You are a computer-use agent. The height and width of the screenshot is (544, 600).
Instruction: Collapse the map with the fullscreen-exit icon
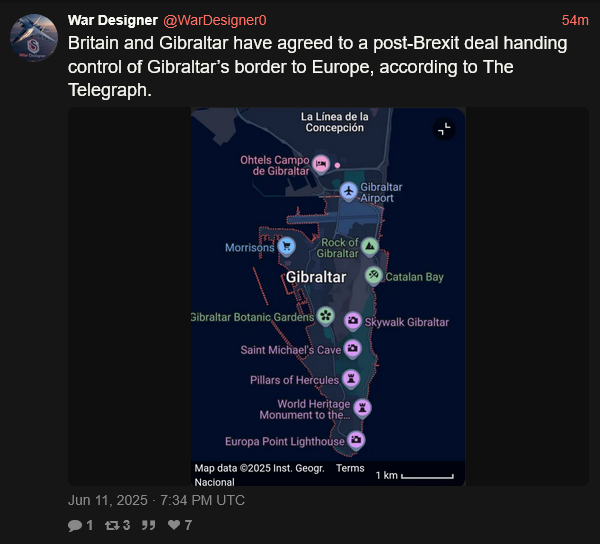pyautogui.click(x=444, y=129)
